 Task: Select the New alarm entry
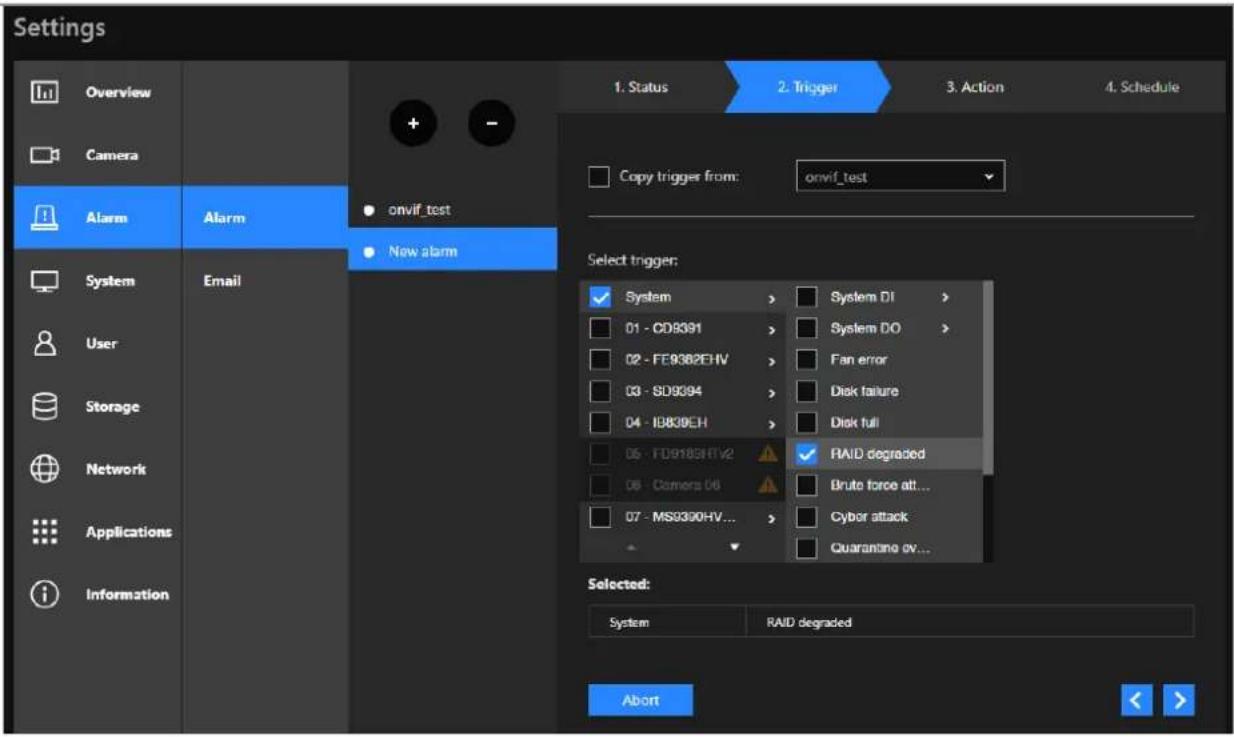453,251
